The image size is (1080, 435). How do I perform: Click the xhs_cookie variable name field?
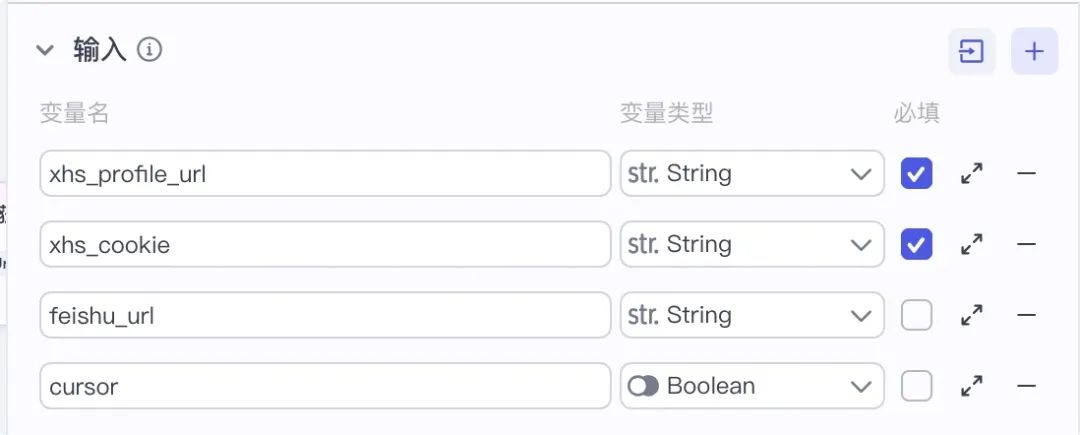click(325, 244)
